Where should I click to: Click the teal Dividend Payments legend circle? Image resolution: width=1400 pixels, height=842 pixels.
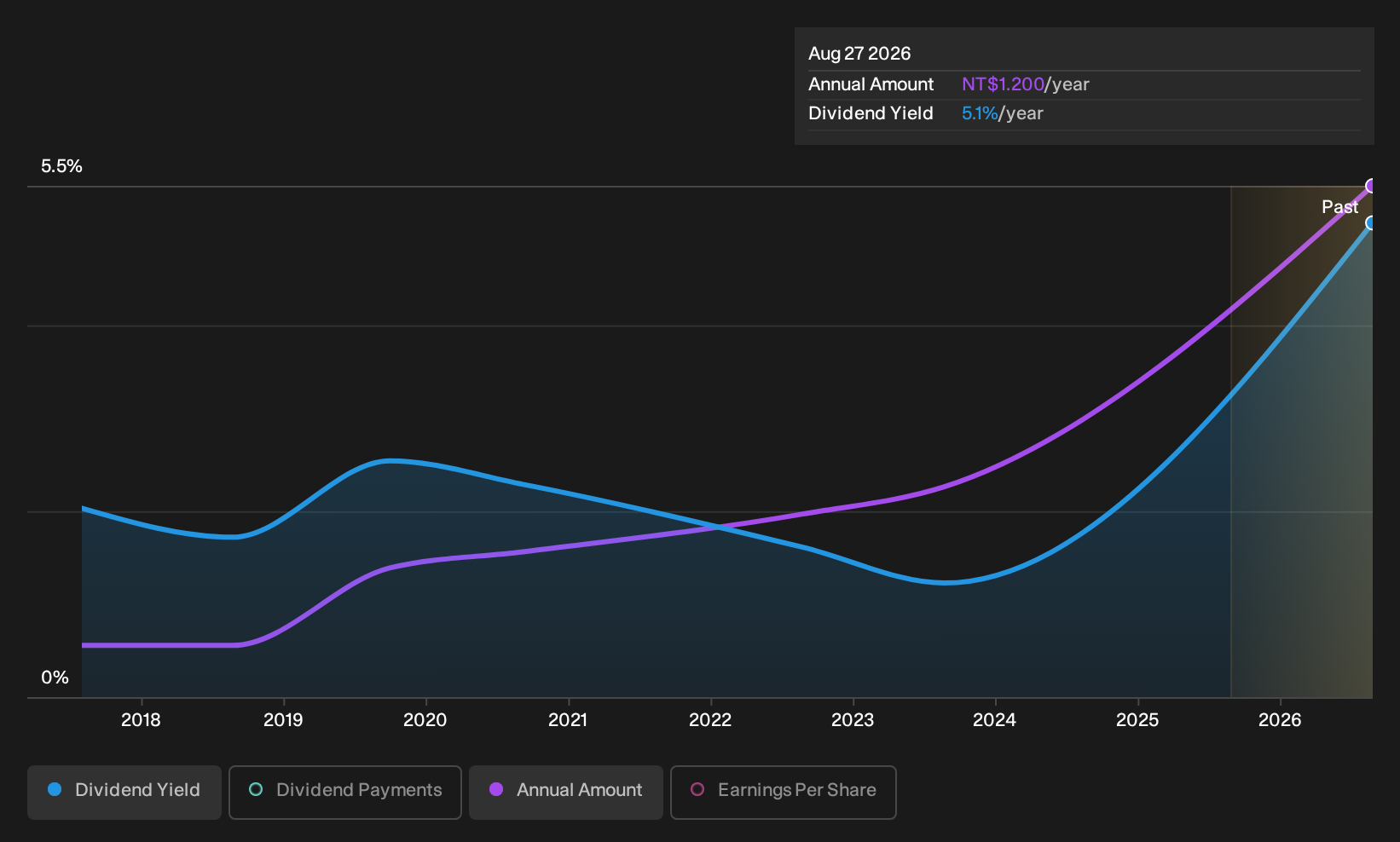click(256, 789)
